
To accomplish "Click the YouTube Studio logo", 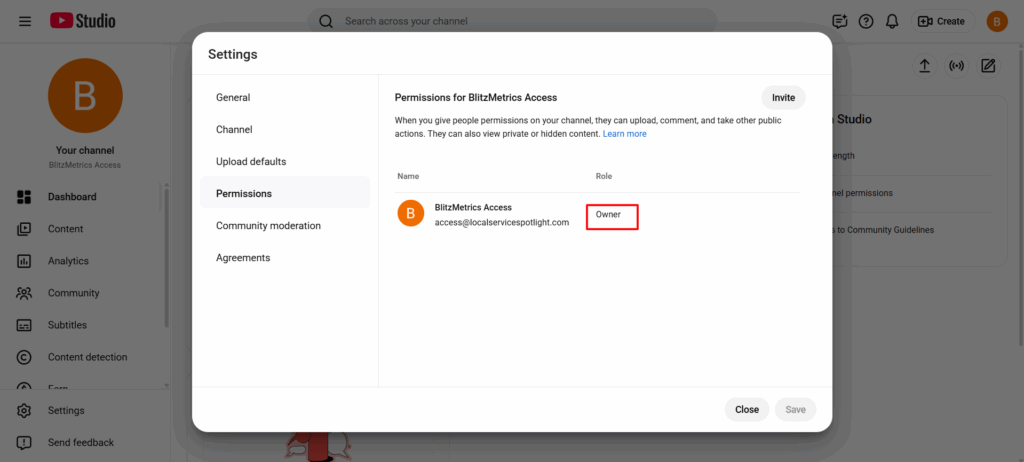I will click(x=83, y=21).
